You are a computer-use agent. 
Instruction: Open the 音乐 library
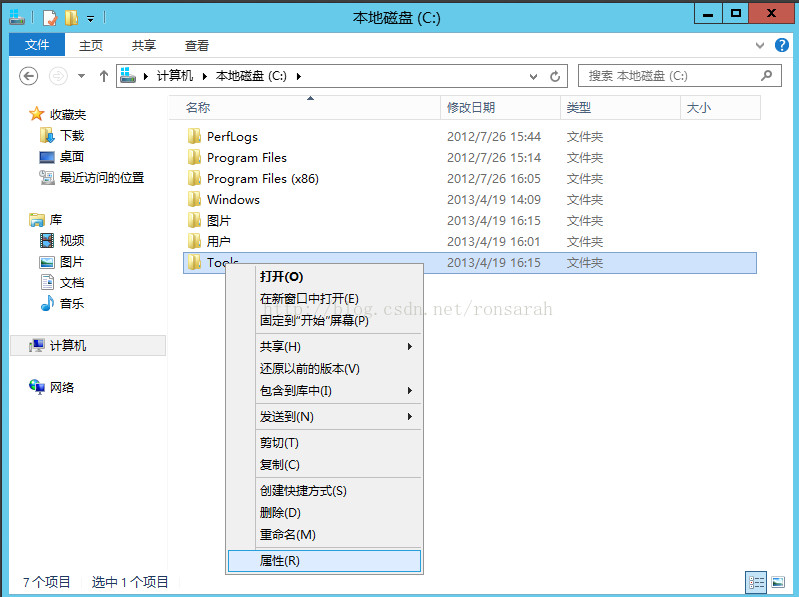point(72,304)
